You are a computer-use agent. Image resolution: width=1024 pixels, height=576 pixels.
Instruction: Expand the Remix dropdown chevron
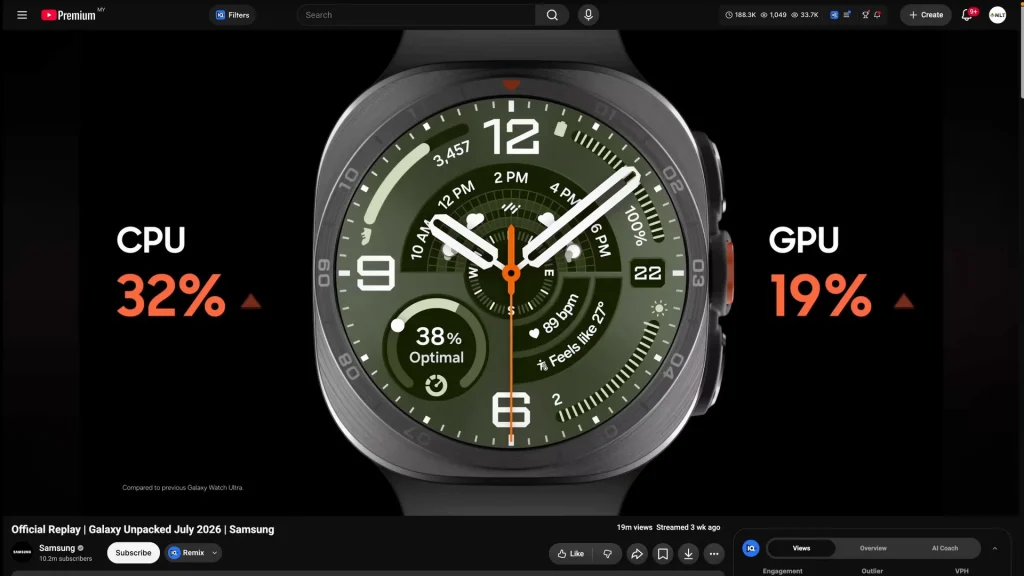(215, 552)
